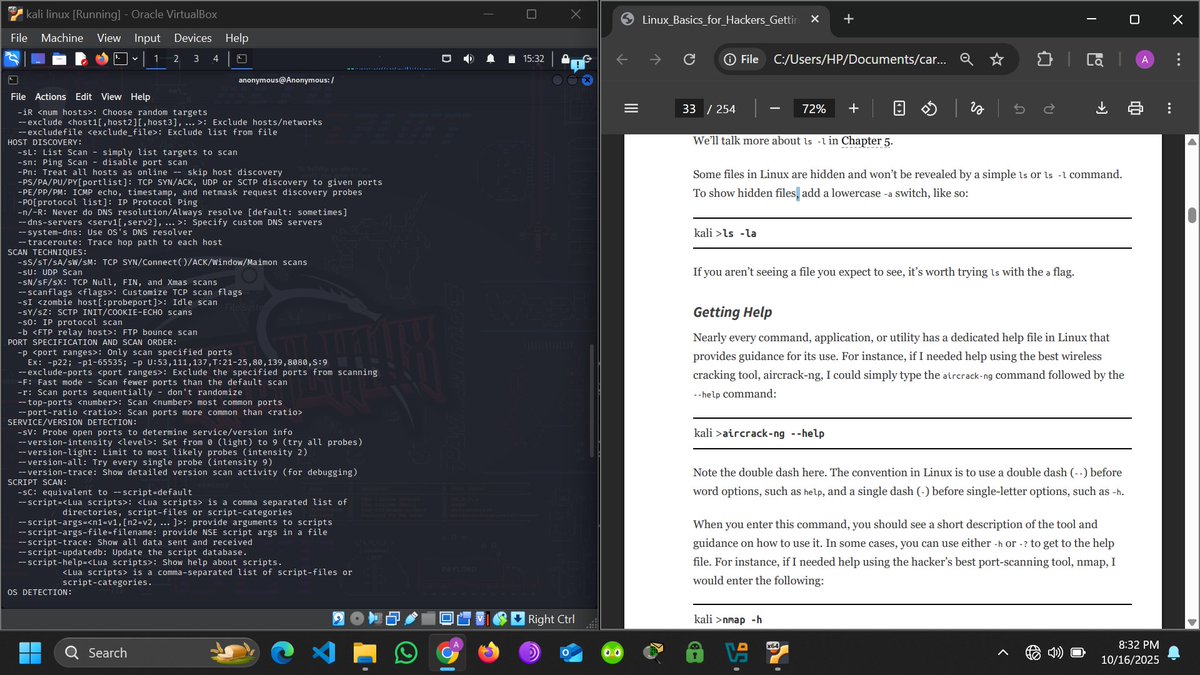Switch to Kali workspace 3
1200x675 pixels.
pos(196,59)
